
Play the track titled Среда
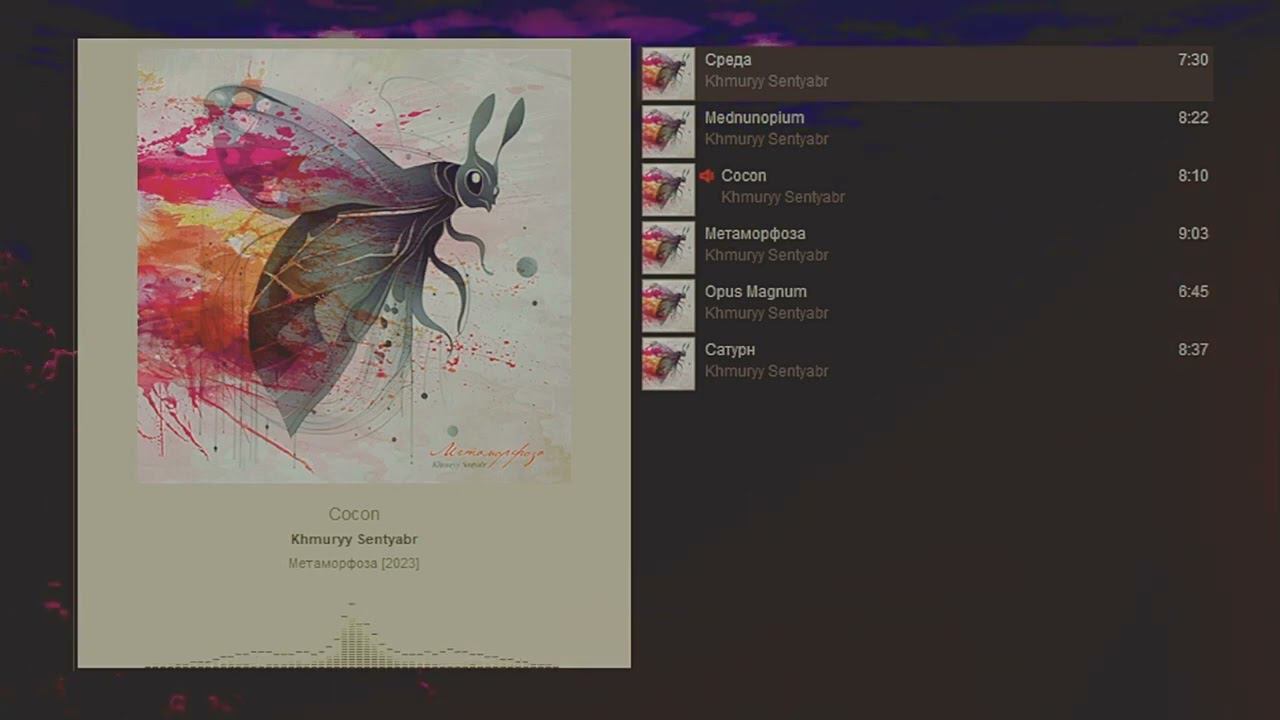click(728, 60)
